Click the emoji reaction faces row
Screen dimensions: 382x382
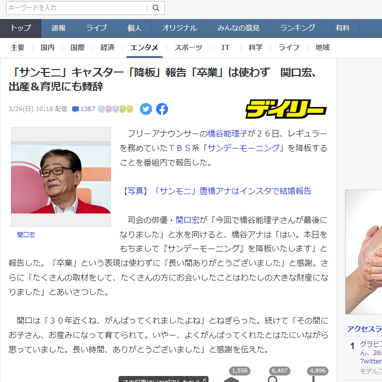pos(115,109)
